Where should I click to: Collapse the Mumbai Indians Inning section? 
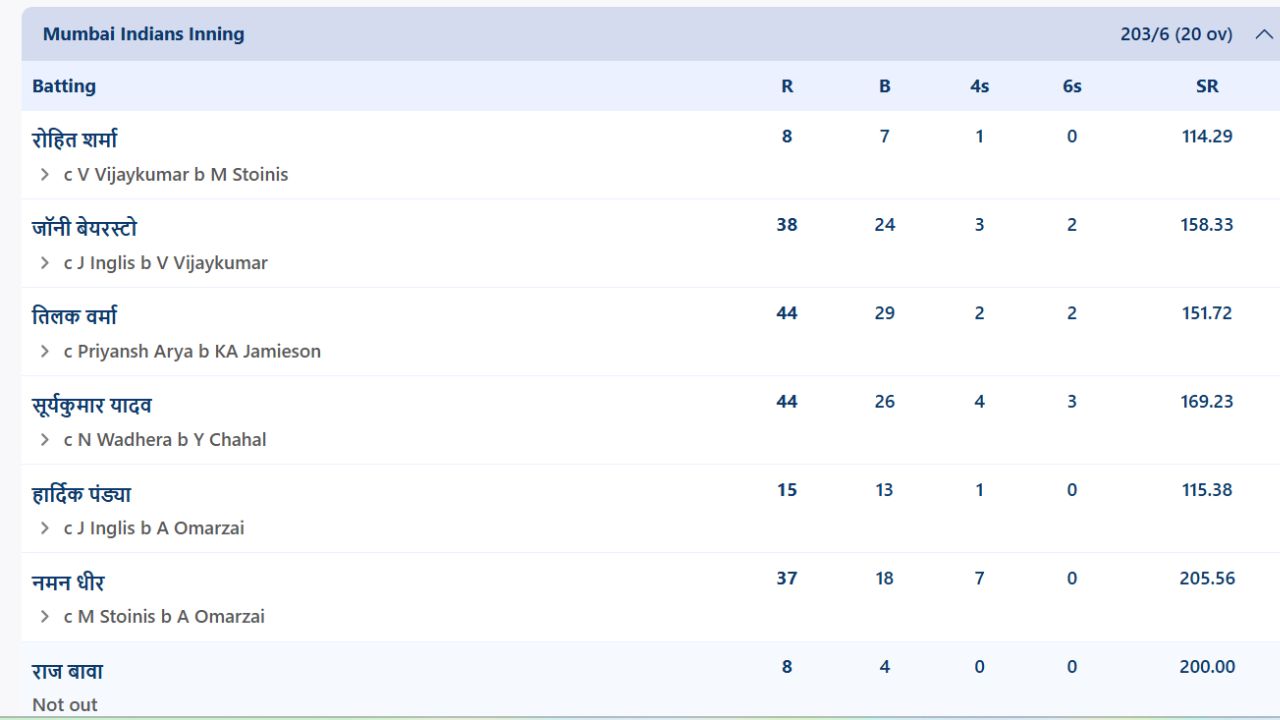1263,34
